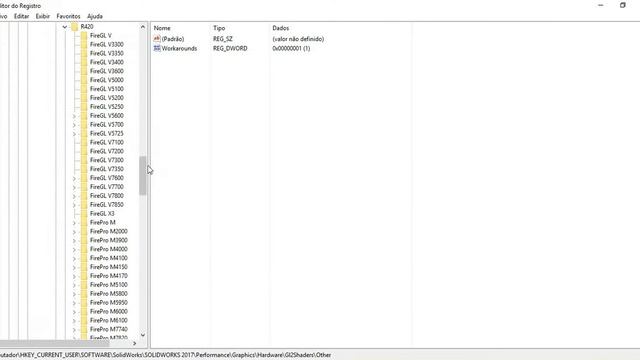Click the FireGL V7350 folder icon

pos(84,169)
